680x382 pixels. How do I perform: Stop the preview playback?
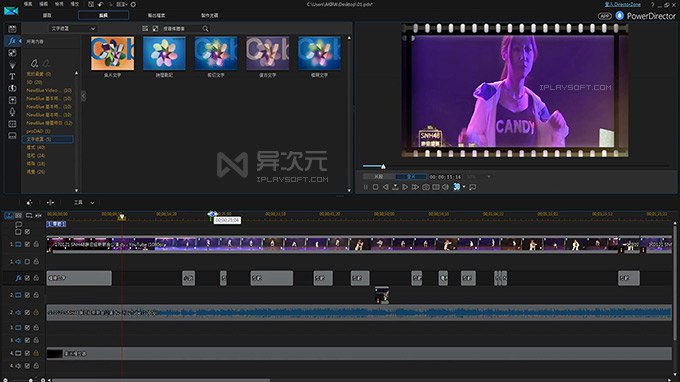pyautogui.click(x=376, y=187)
